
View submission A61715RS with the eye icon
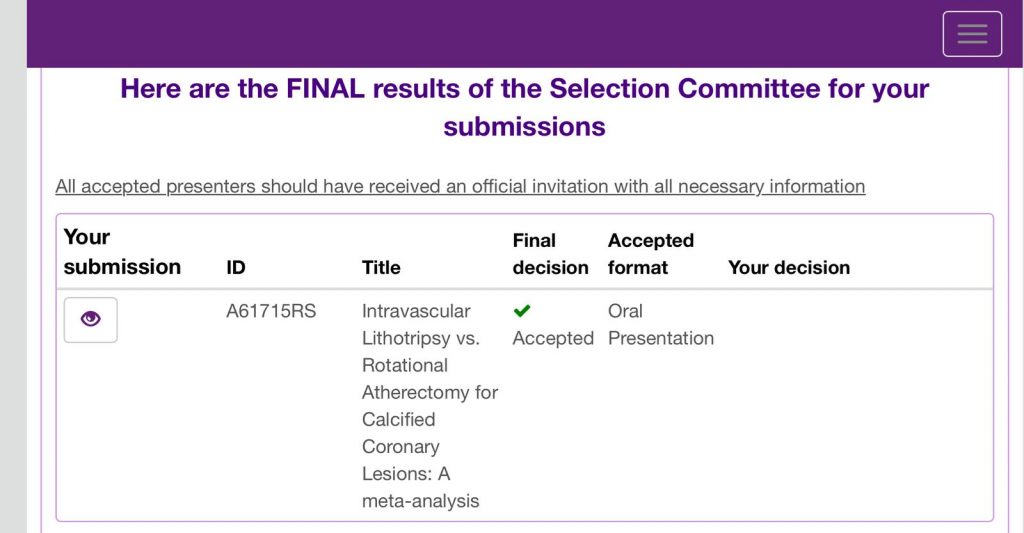pyautogui.click(x=91, y=320)
